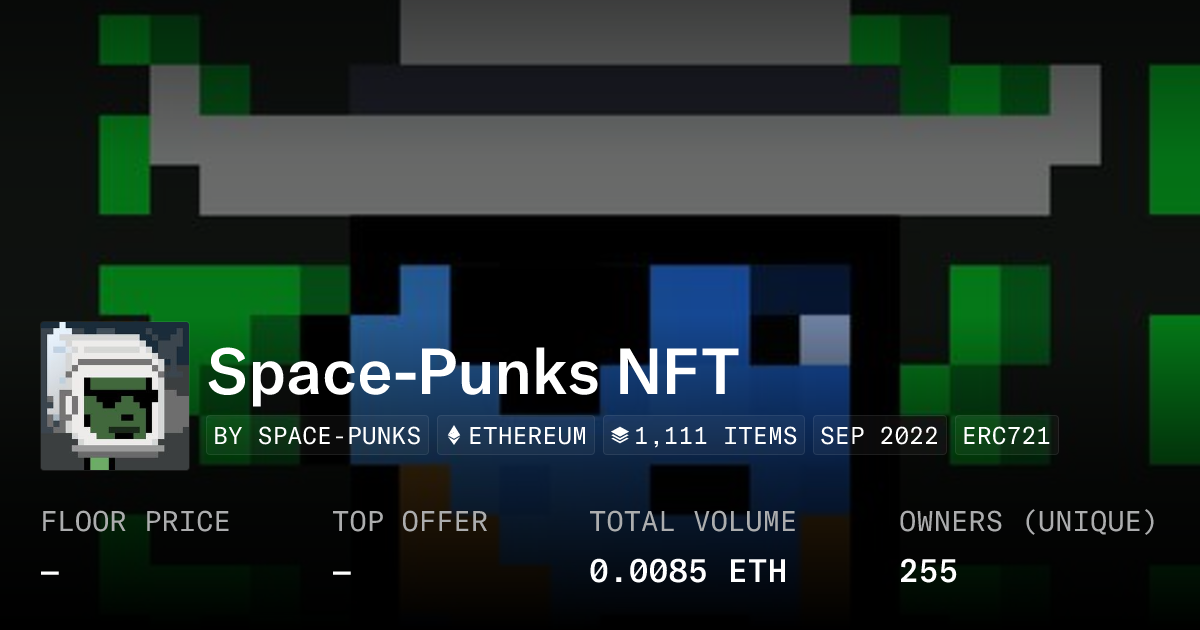The width and height of the screenshot is (1200, 630).
Task: Select the FLOOR PRICE stat label
Action: pos(136,521)
